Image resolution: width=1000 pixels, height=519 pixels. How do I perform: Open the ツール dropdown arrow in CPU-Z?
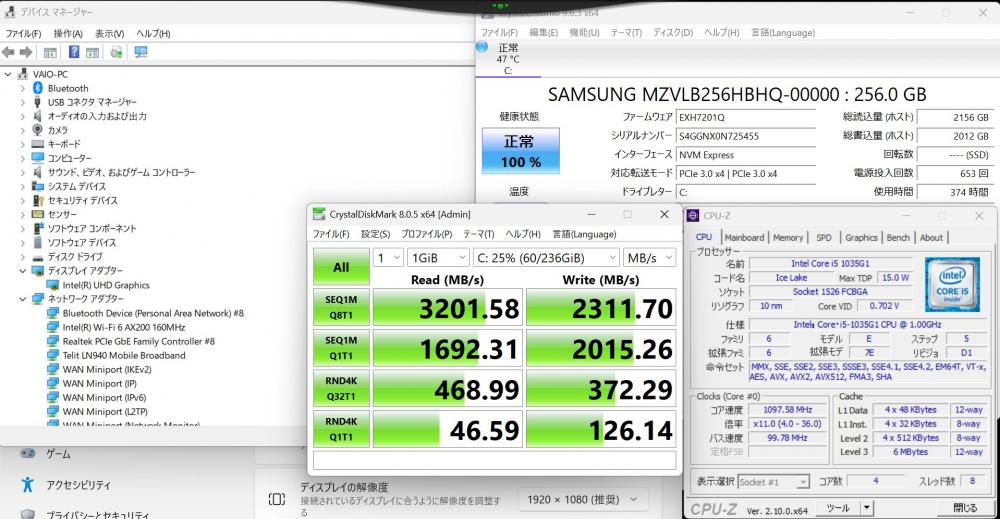[867, 508]
